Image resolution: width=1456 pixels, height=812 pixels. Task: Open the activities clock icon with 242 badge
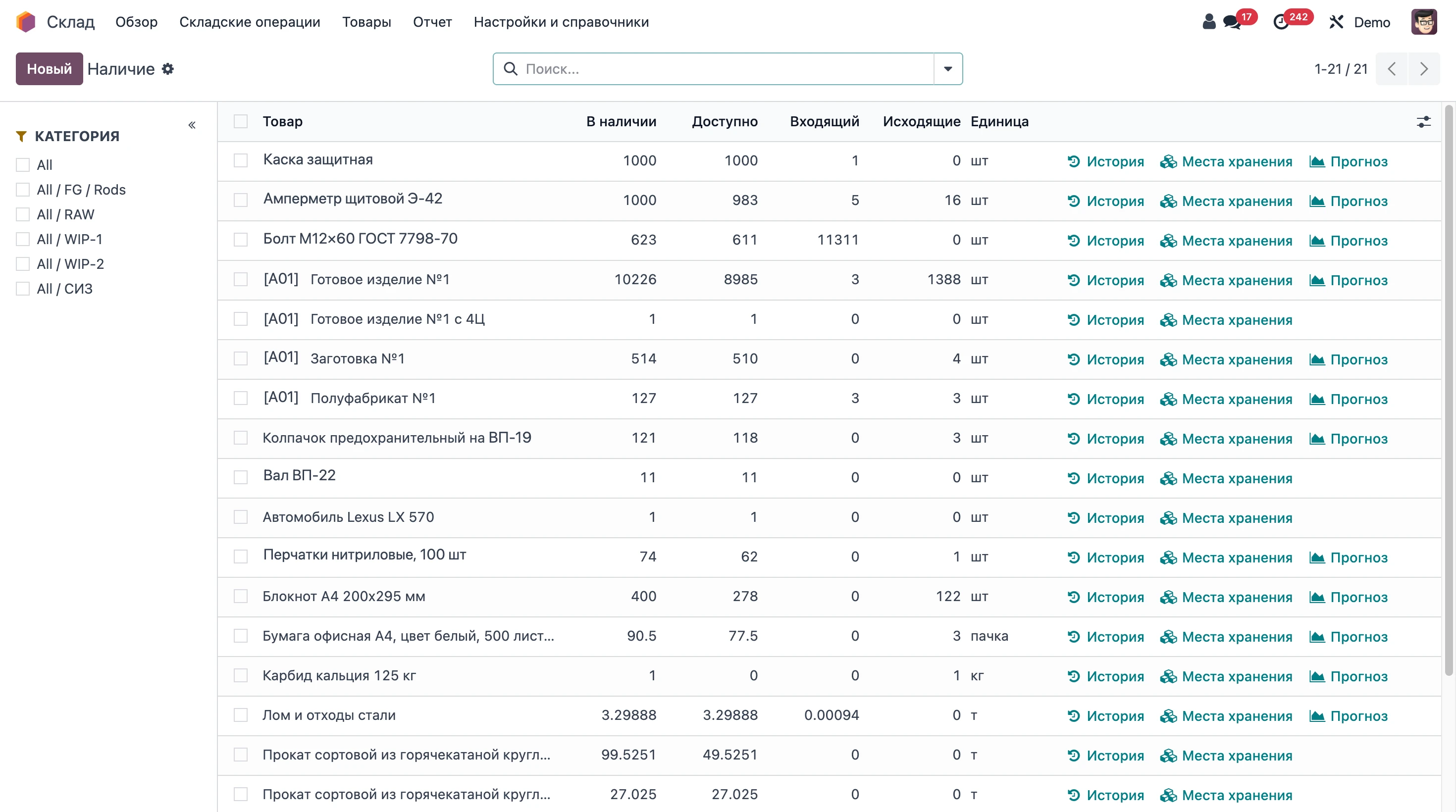[1281, 22]
